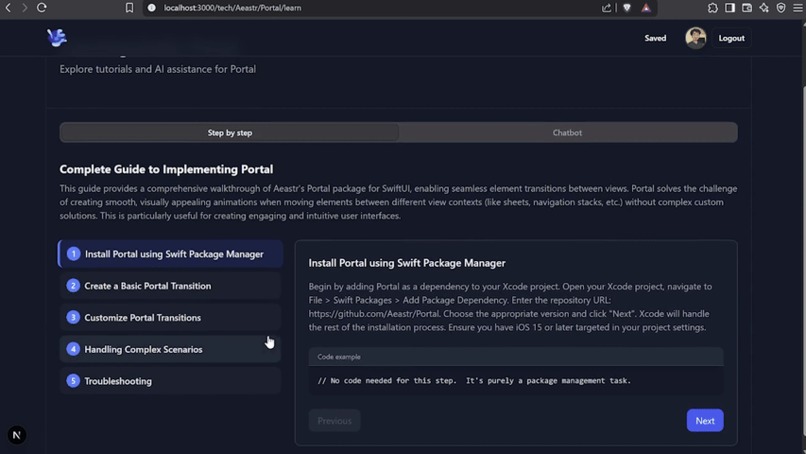
Task: Open the extensions puzzle icon
Action: pyautogui.click(x=712, y=8)
